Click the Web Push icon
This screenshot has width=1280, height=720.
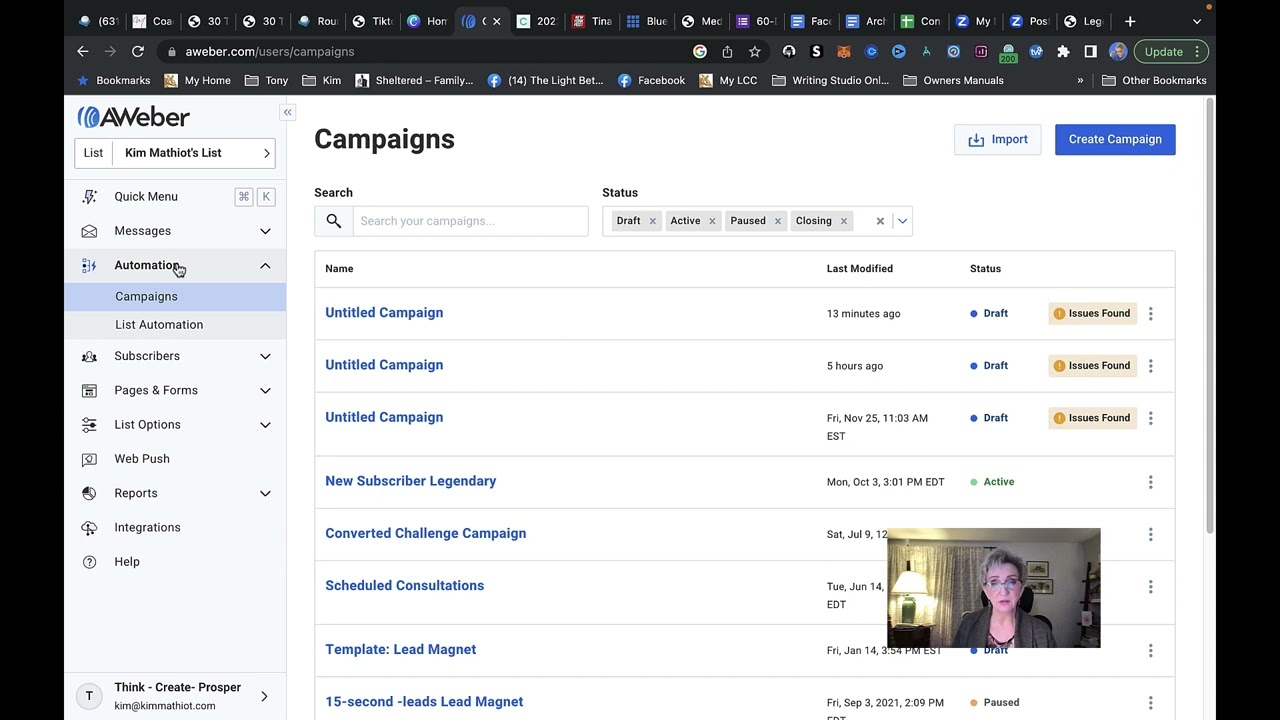(x=89, y=459)
